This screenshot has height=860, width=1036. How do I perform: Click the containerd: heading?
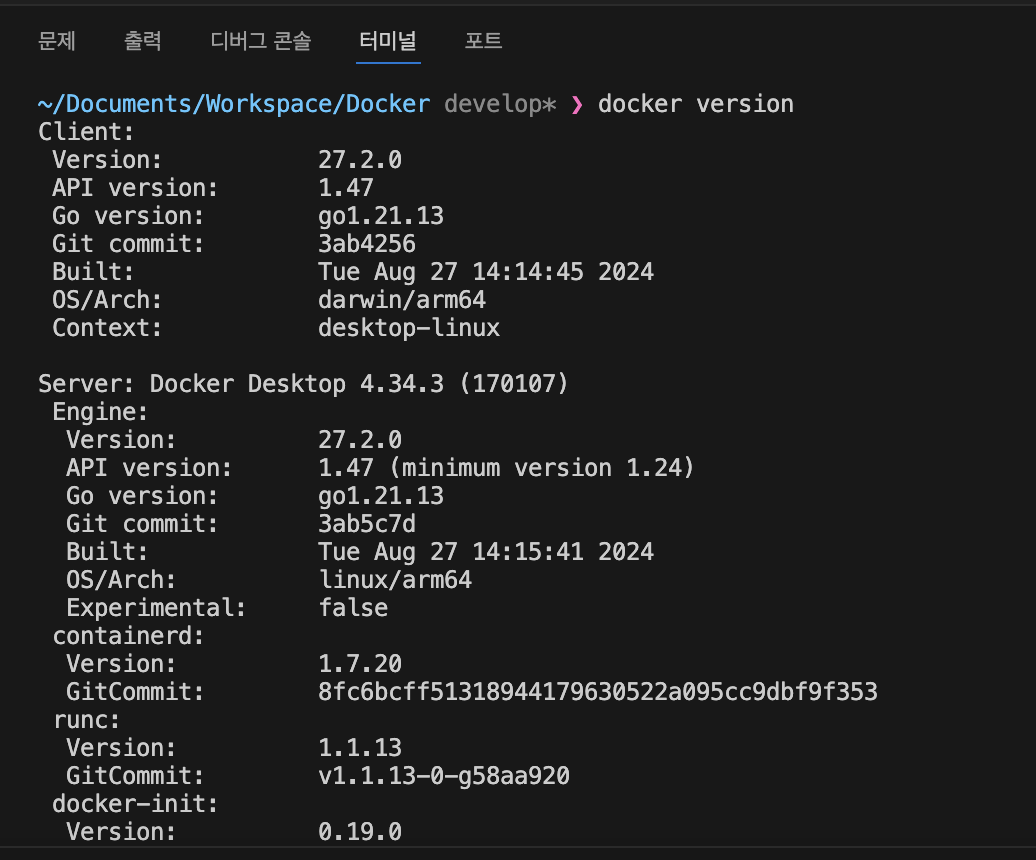click(x=128, y=636)
